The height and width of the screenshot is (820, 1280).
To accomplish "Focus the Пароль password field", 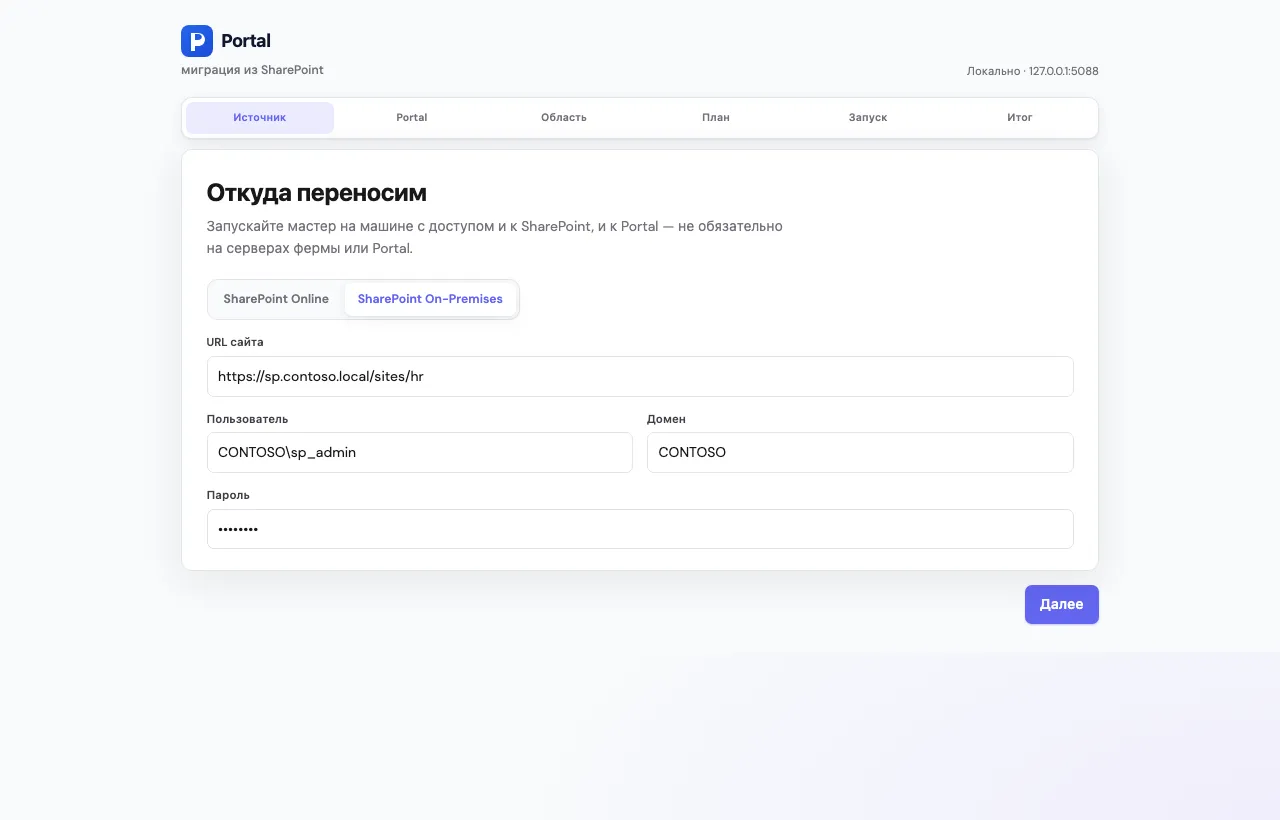I will coord(640,529).
